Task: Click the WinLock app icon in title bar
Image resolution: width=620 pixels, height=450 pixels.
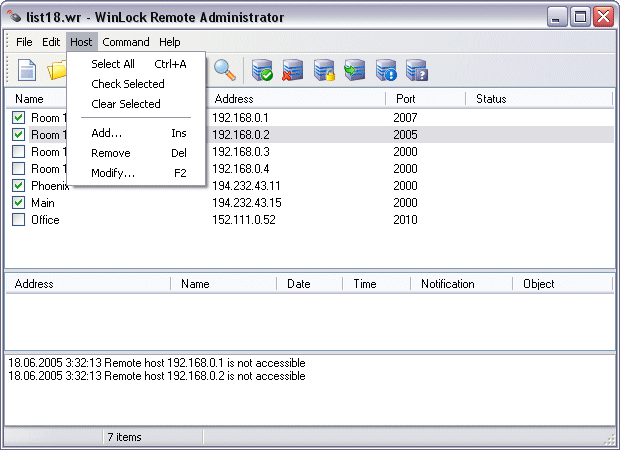Action: (14, 17)
